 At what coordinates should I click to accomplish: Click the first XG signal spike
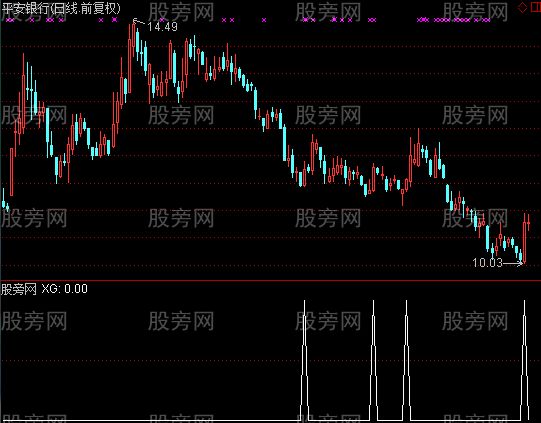[x=304, y=360]
